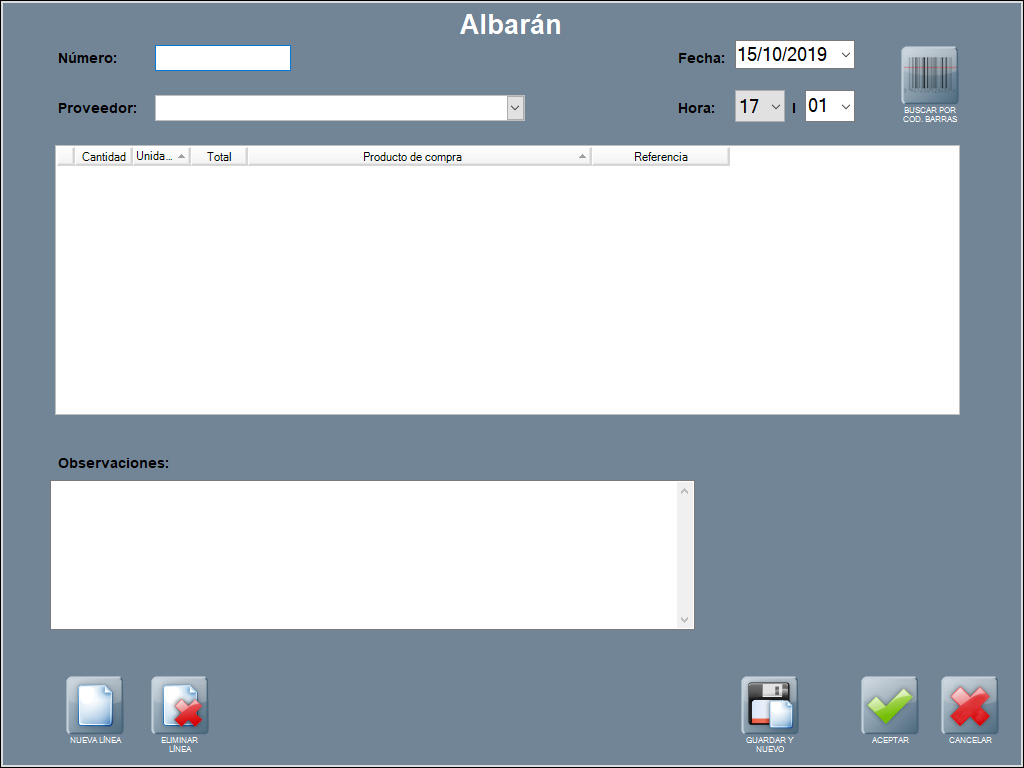
Task: Click into the Número input field
Action: coord(222,58)
